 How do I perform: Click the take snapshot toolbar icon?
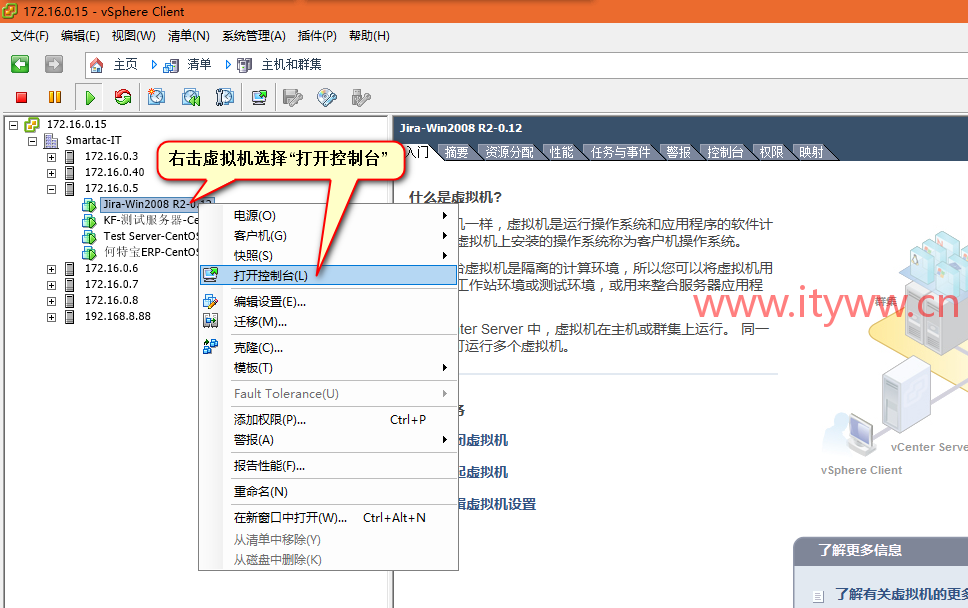point(157,97)
